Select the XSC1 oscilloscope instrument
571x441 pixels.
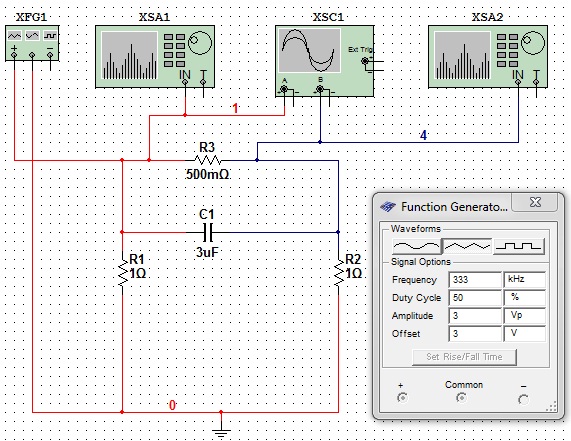[x=324, y=61]
